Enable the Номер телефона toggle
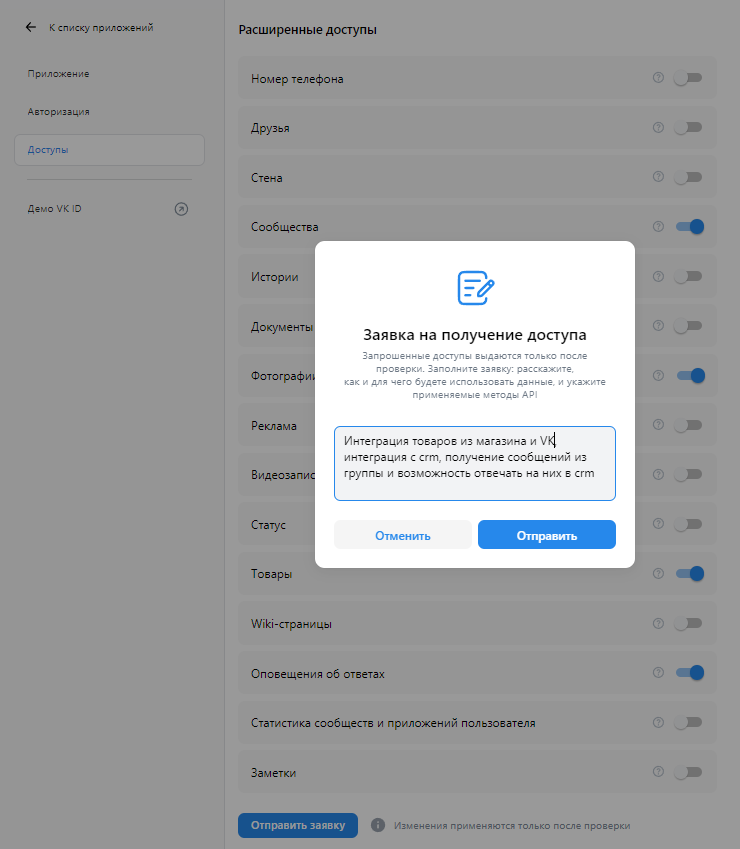The height and width of the screenshot is (849, 740). [688, 77]
